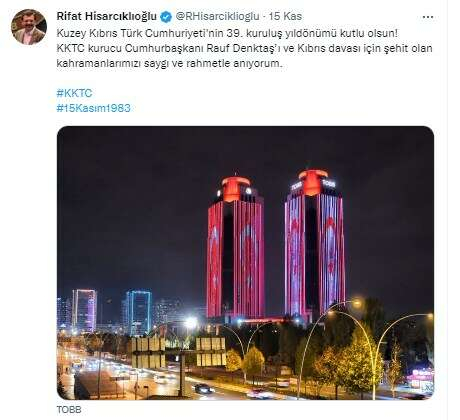This screenshot has height=420, width=460.
Task: Click the purple-lit building in the photo
Action: [84, 310]
